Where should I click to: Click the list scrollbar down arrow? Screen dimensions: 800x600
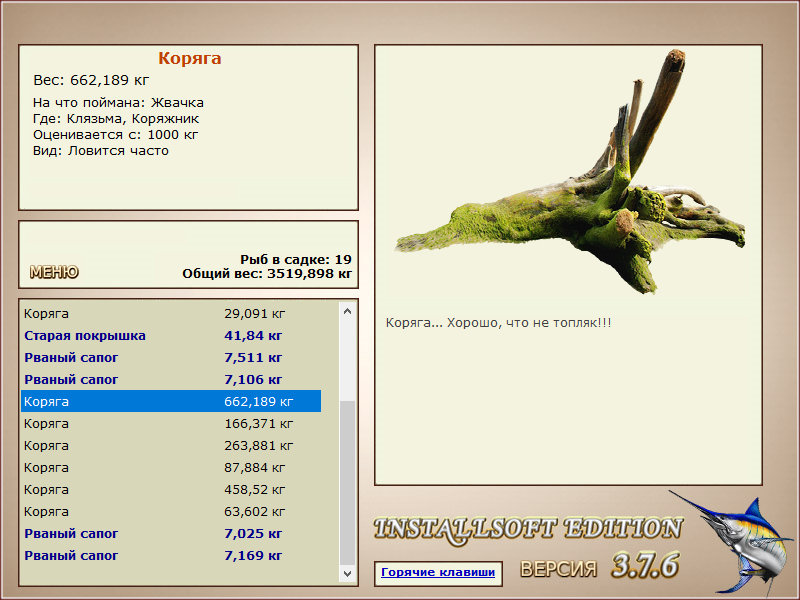click(347, 573)
